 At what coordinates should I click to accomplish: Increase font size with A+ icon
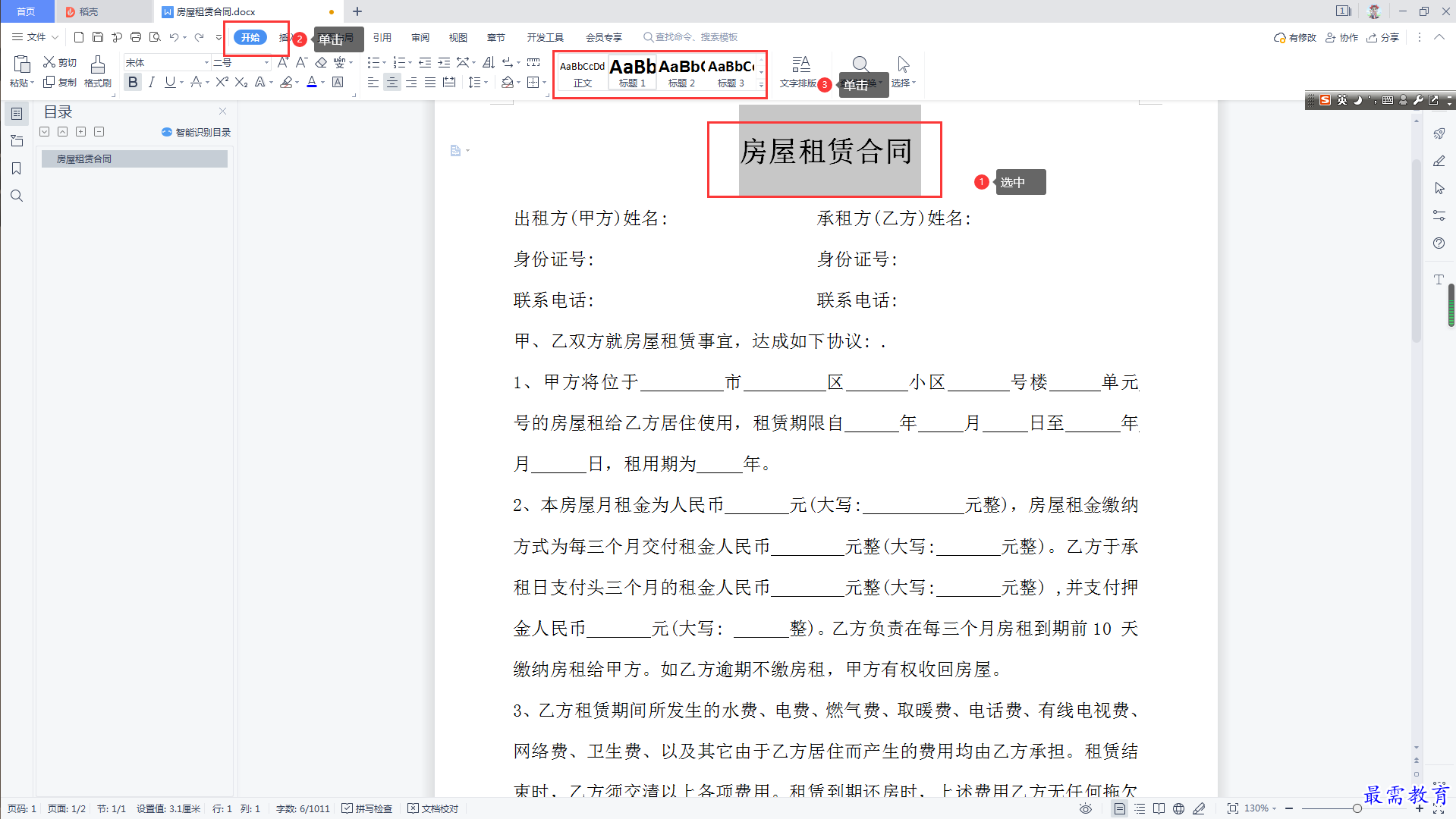(282, 62)
